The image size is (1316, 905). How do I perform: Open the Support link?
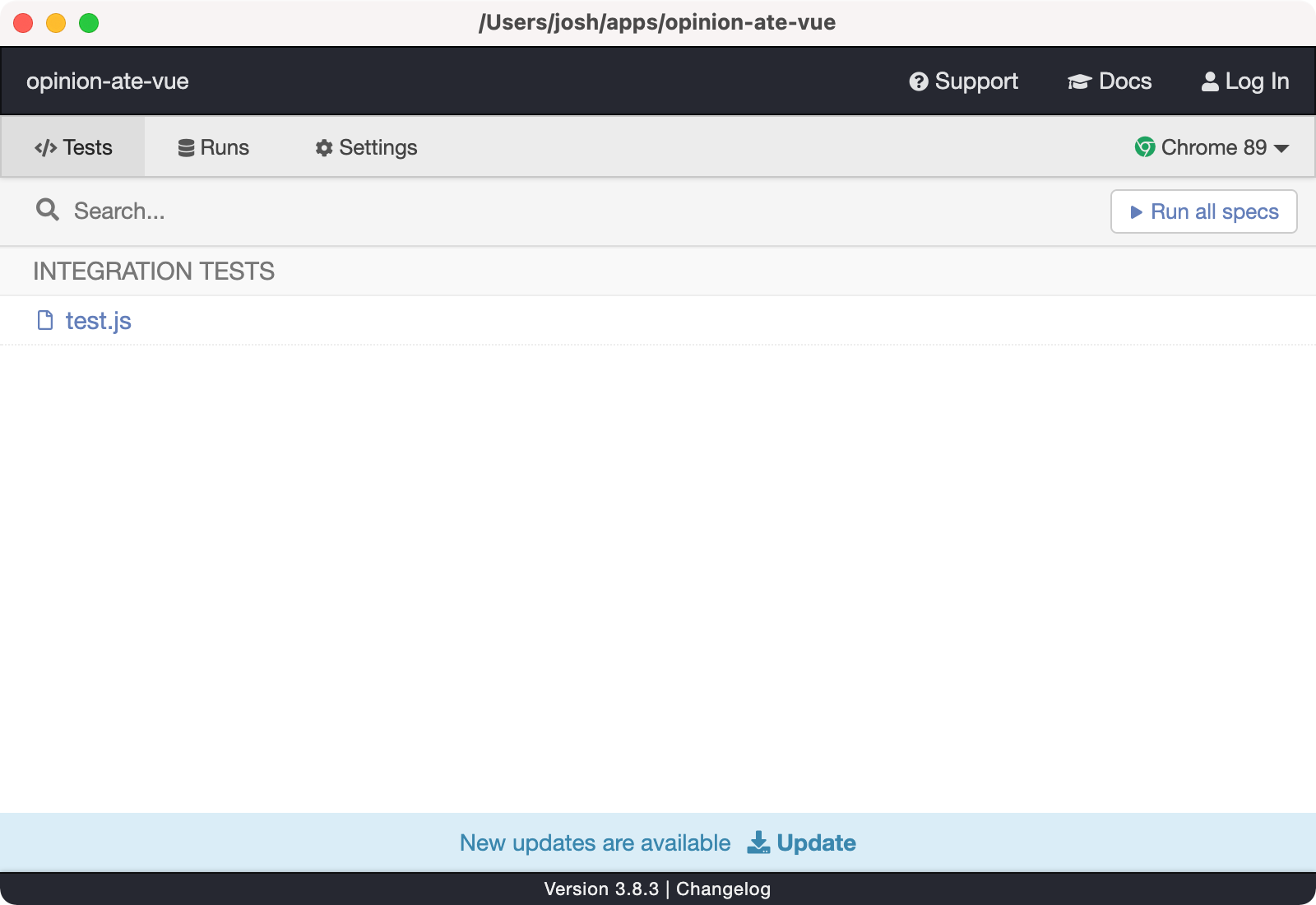point(963,81)
